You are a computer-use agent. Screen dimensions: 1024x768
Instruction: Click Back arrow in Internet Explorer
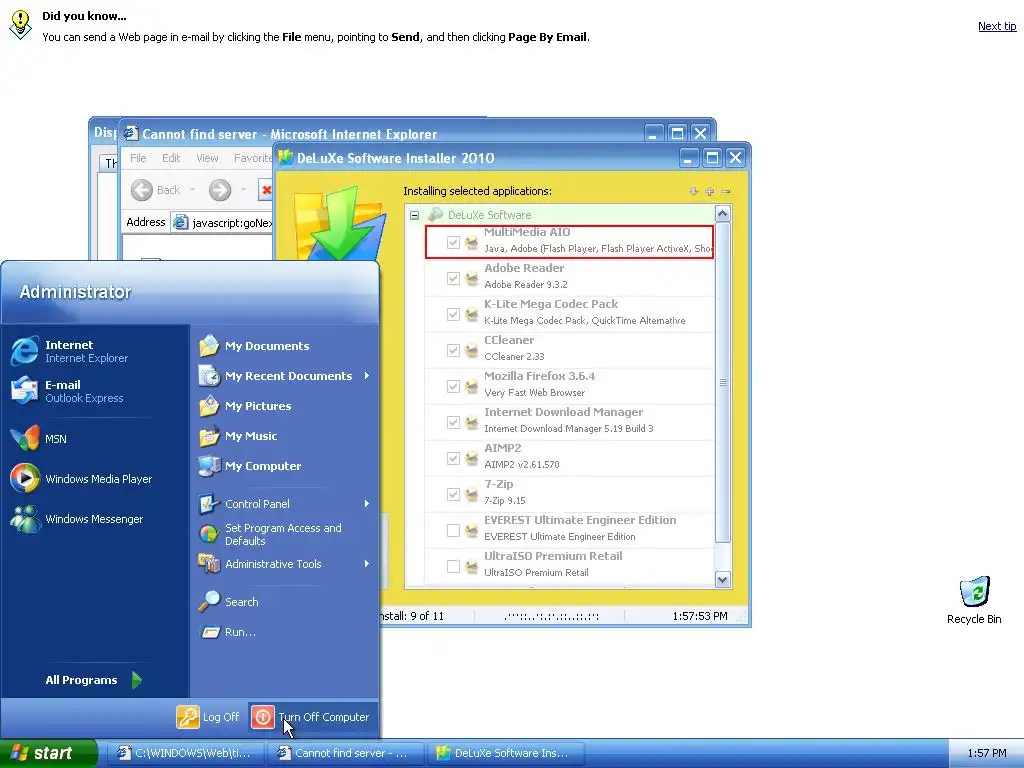point(142,190)
